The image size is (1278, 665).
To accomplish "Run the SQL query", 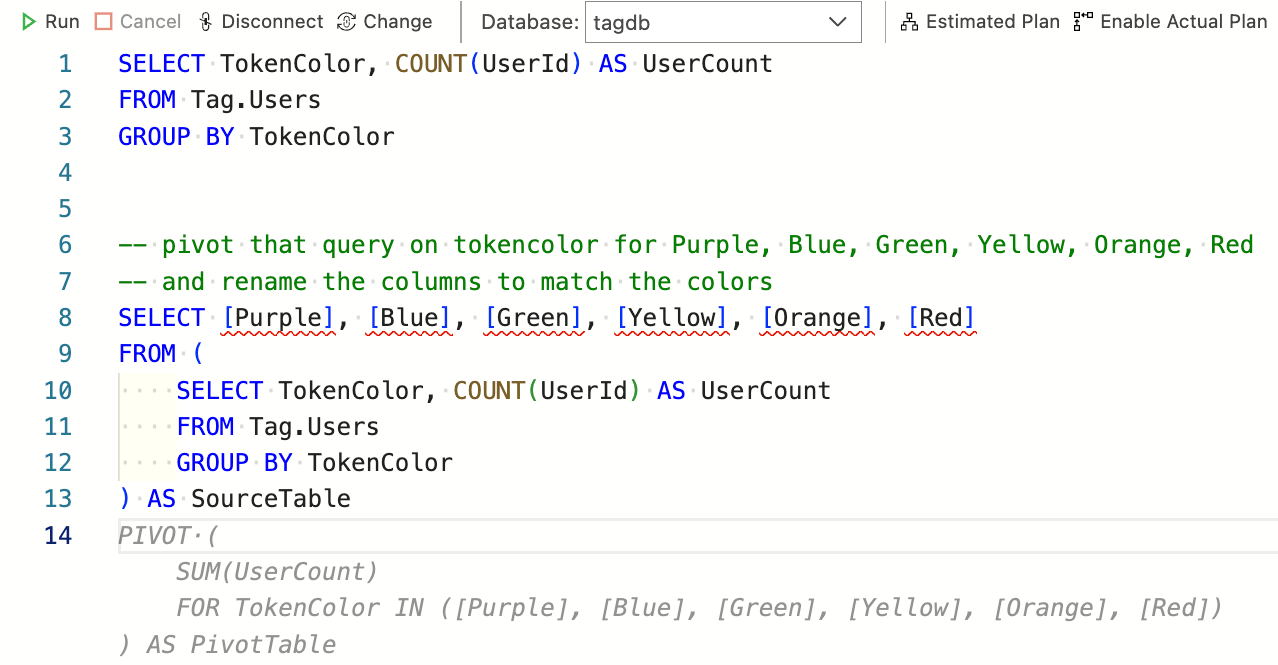I will pyautogui.click(x=49, y=21).
